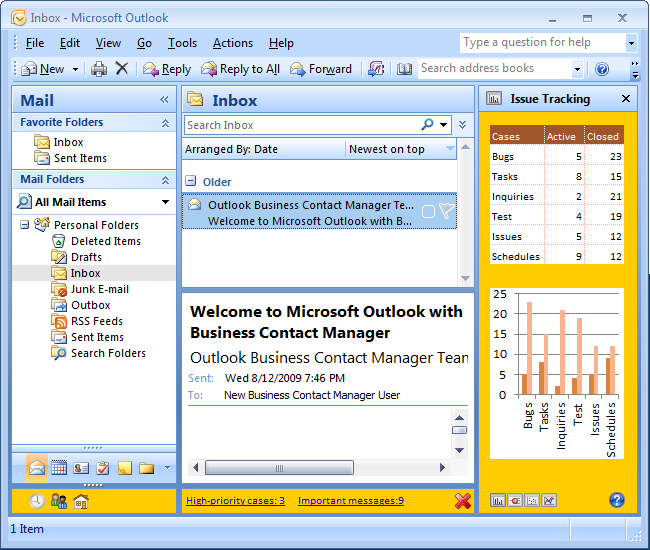Click the Type a question for help box
This screenshot has height=550, width=650.
coord(542,43)
